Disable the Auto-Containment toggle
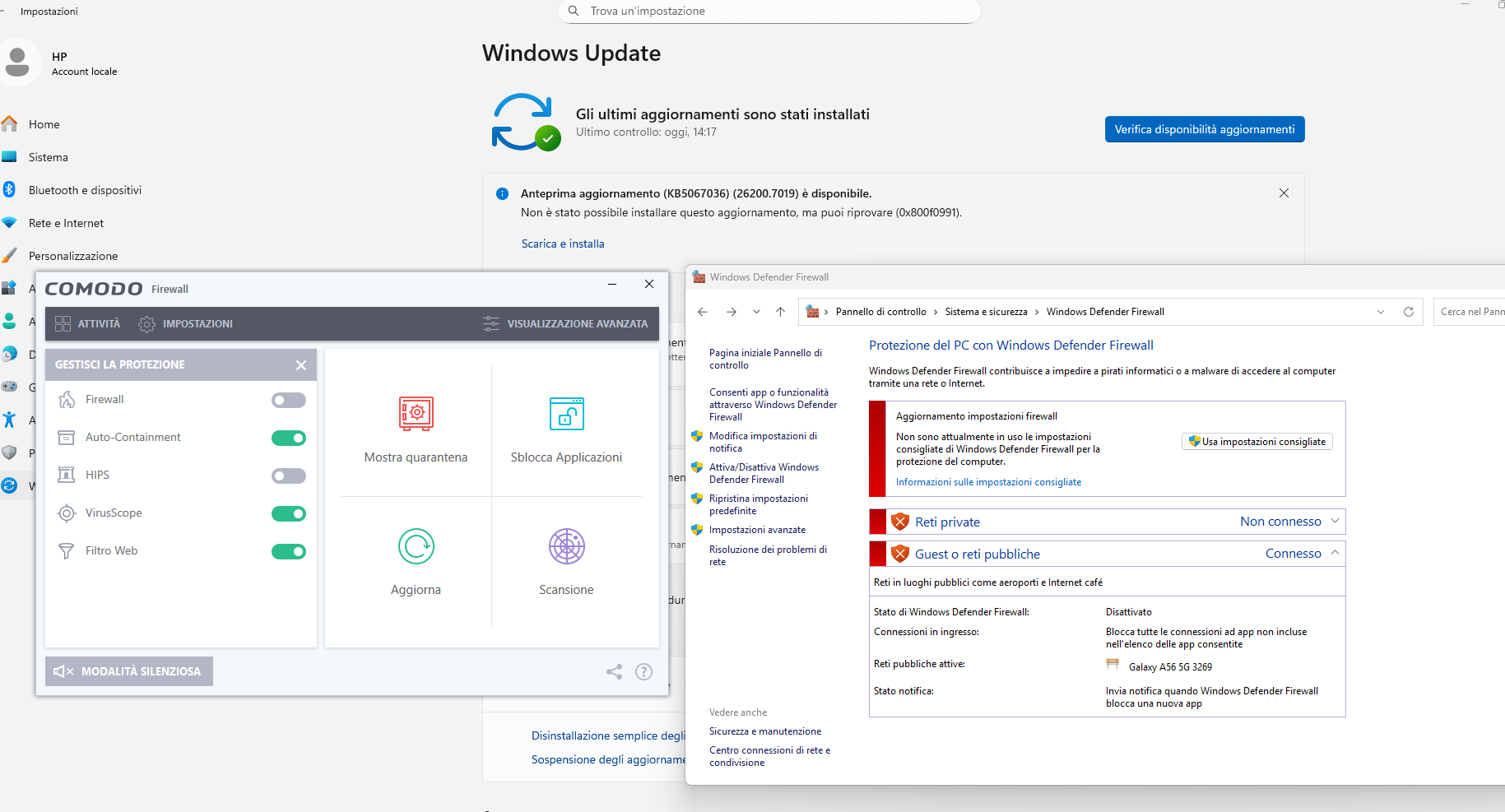This screenshot has width=1505, height=812. coord(289,438)
